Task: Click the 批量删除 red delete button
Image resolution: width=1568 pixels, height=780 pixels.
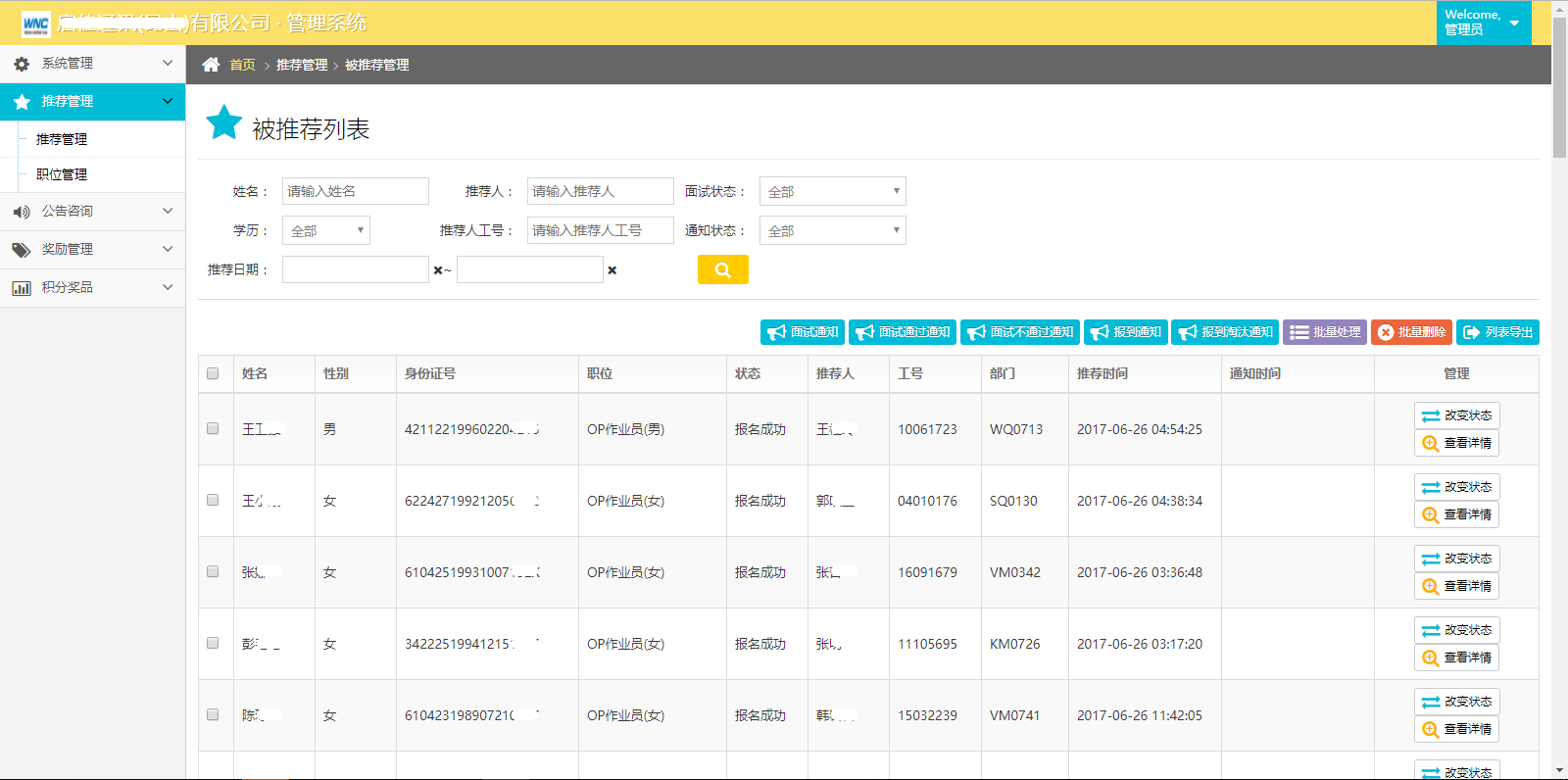Action: (x=1411, y=332)
